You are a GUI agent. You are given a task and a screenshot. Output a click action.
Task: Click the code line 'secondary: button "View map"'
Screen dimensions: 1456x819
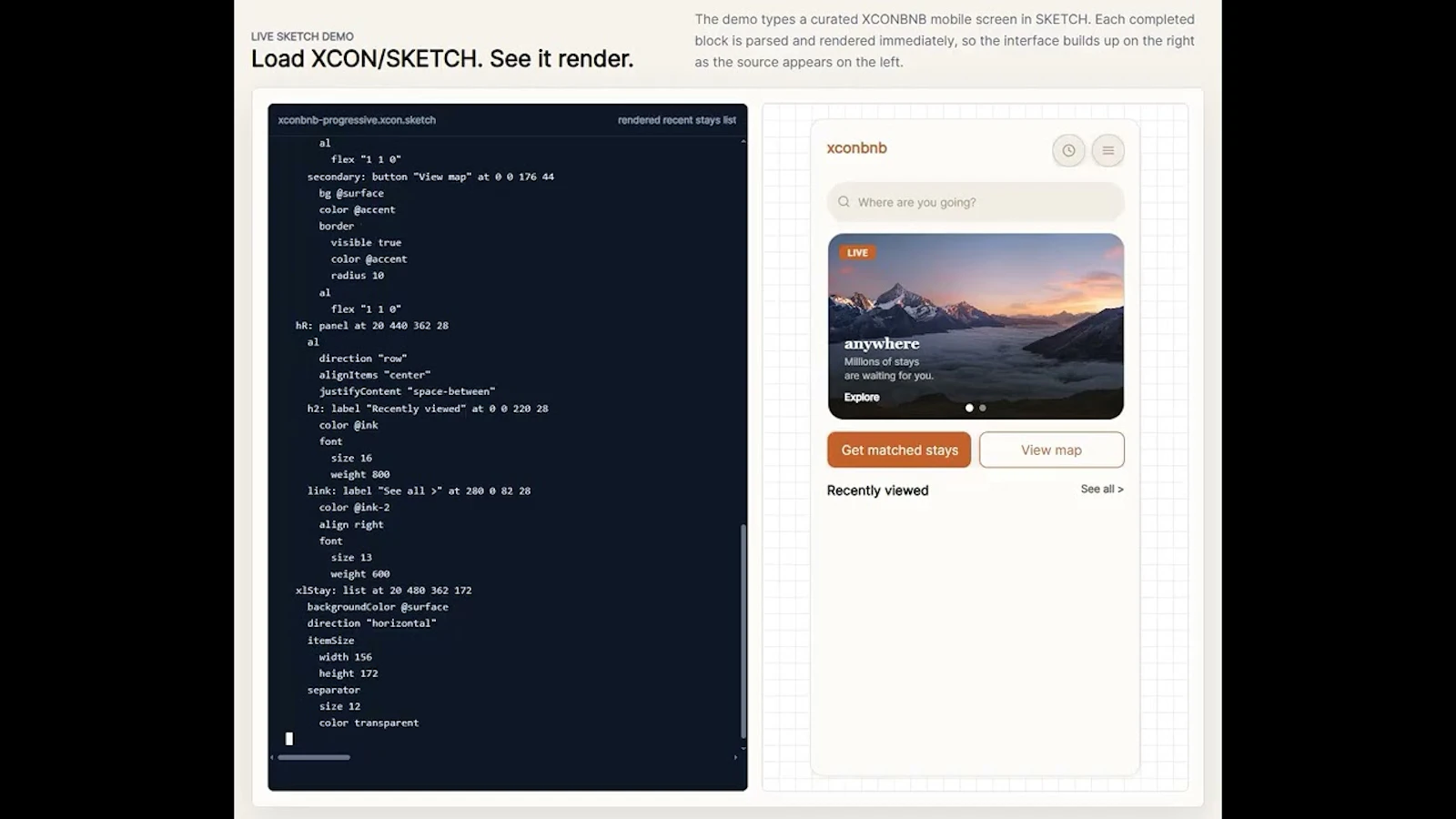[x=430, y=177]
